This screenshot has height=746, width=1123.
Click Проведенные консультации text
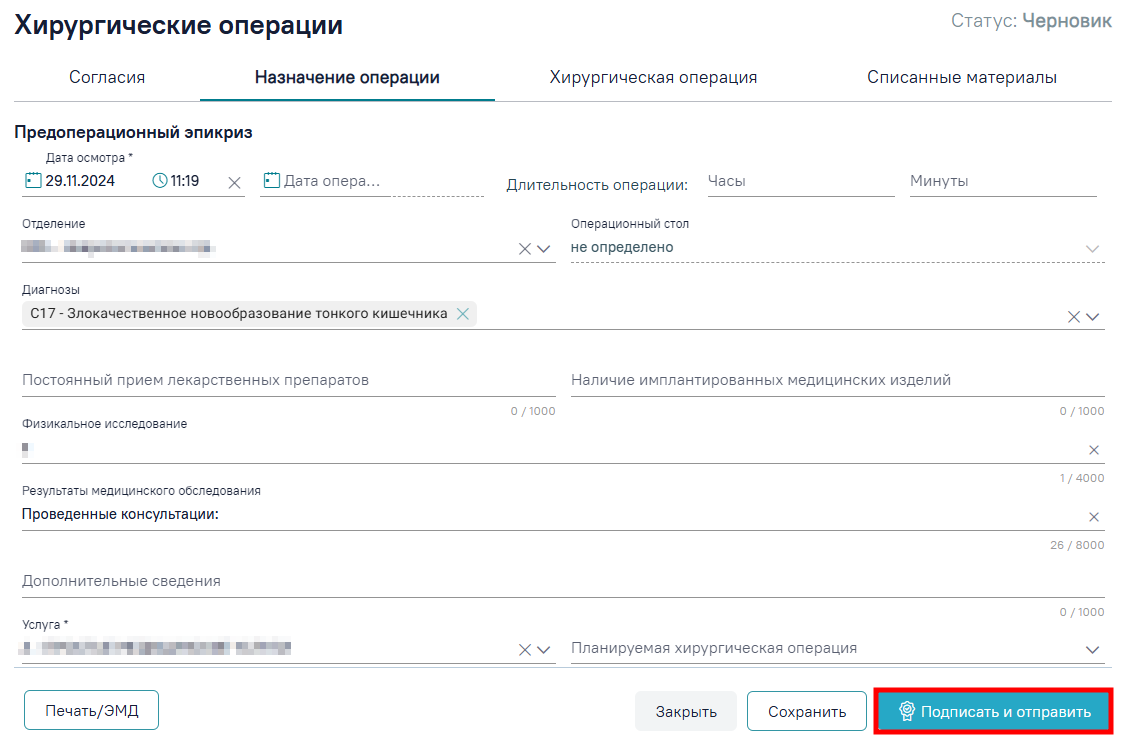[120, 514]
